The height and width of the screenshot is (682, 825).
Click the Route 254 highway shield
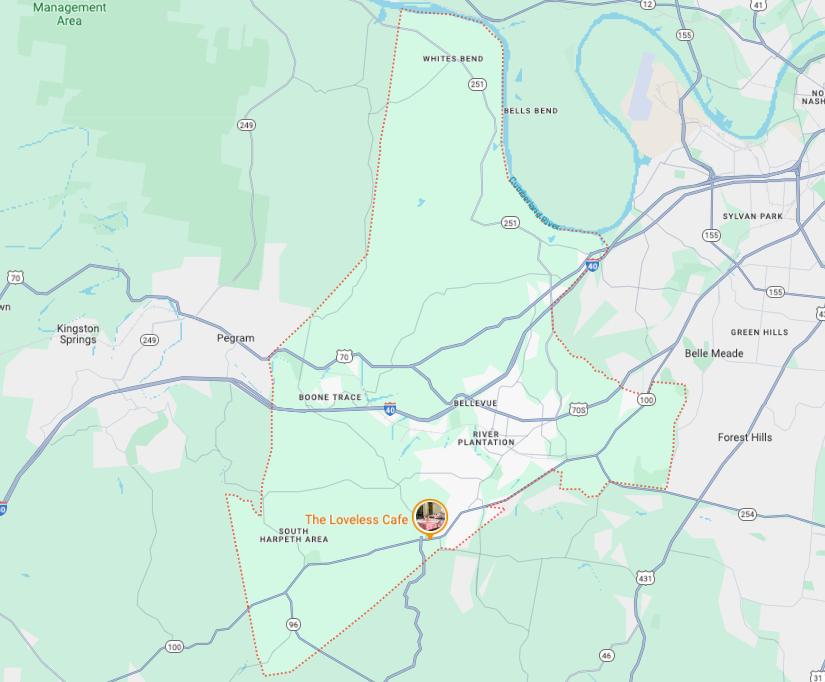(747, 514)
